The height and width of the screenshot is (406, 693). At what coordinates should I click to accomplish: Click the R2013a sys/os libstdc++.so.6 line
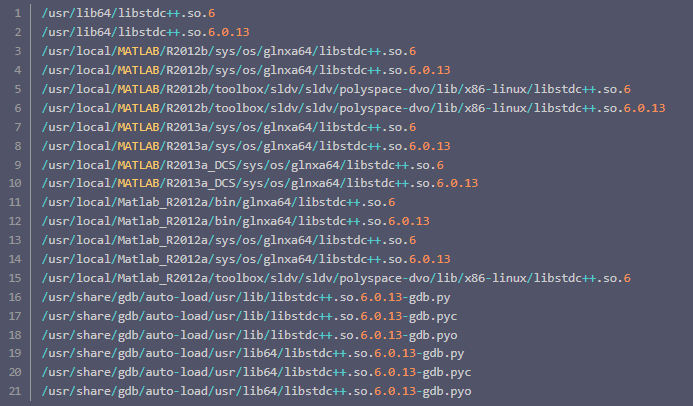pos(229,127)
